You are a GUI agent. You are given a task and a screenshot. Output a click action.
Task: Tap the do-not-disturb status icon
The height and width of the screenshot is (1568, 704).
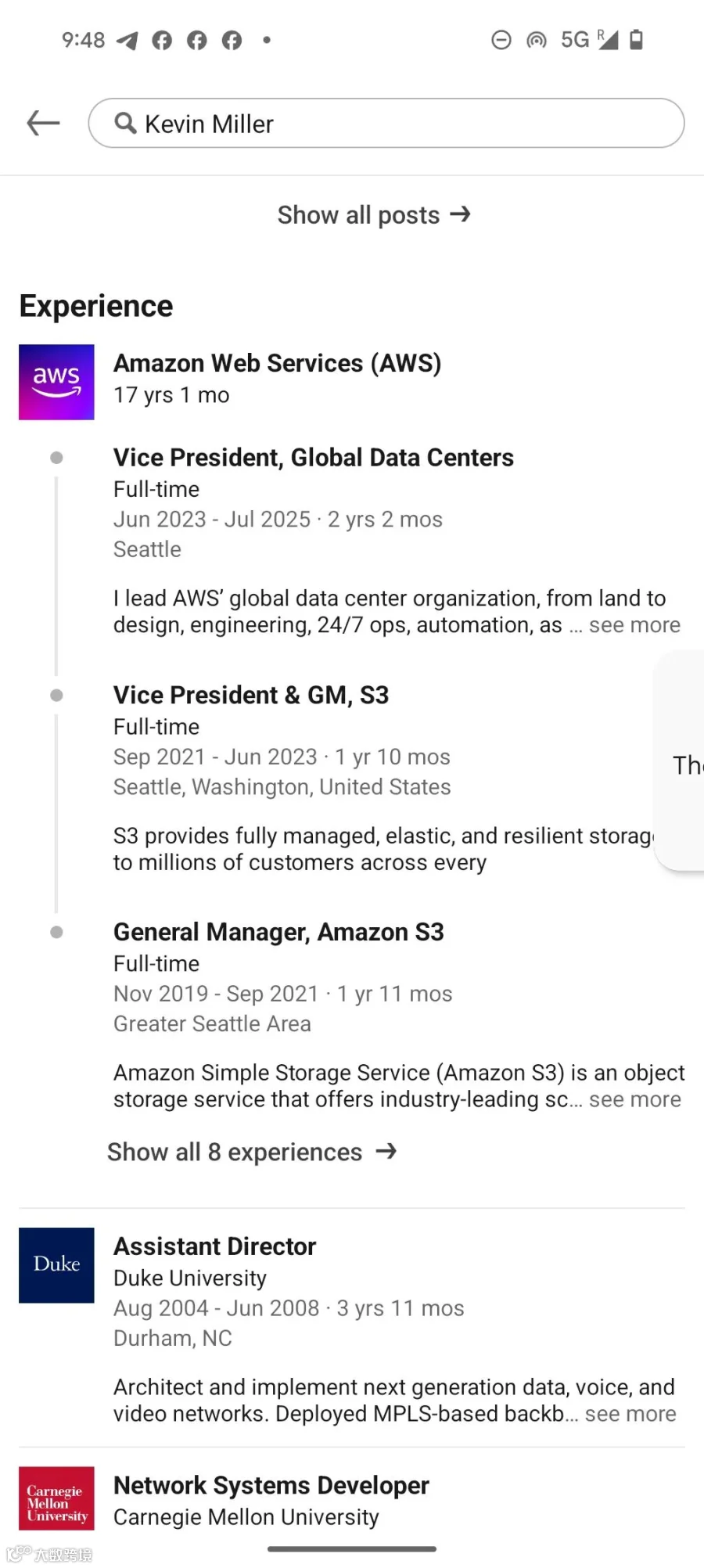pyautogui.click(x=501, y=39)
